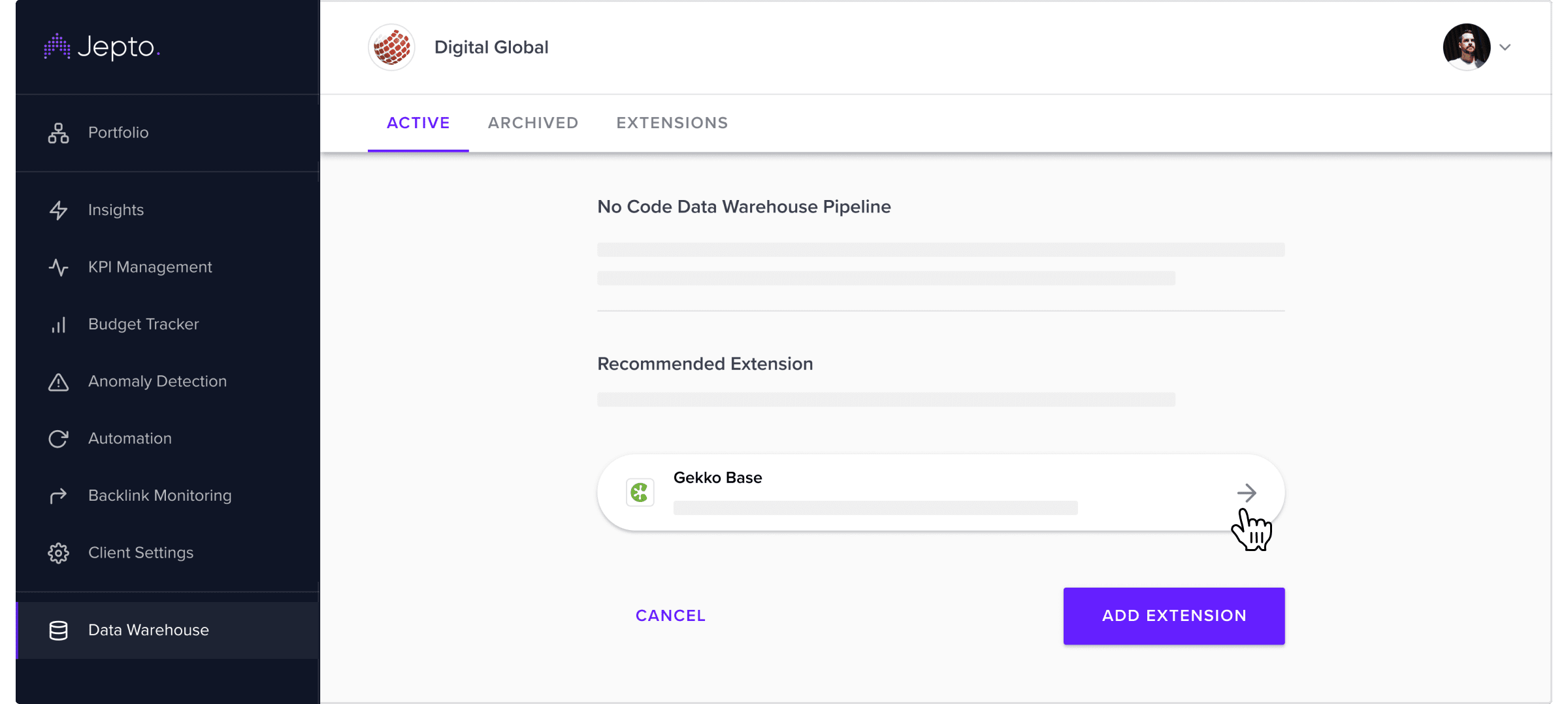This screenshot has height=704, width=1568.
Task: Click the Jepto logo
Action: pyautogui.click(x=102, y=47)
